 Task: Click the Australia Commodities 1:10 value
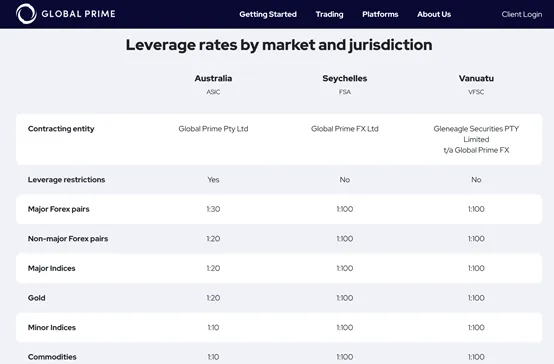coord(213,357)
